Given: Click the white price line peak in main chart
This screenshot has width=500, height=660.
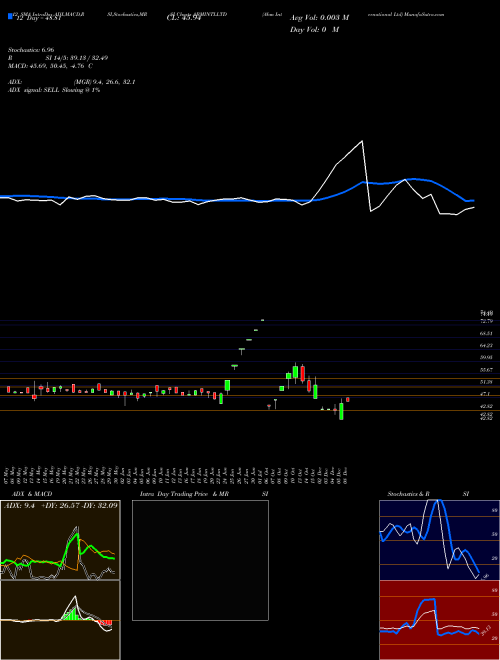Looking at the screenshot, I should click(362, 141).
